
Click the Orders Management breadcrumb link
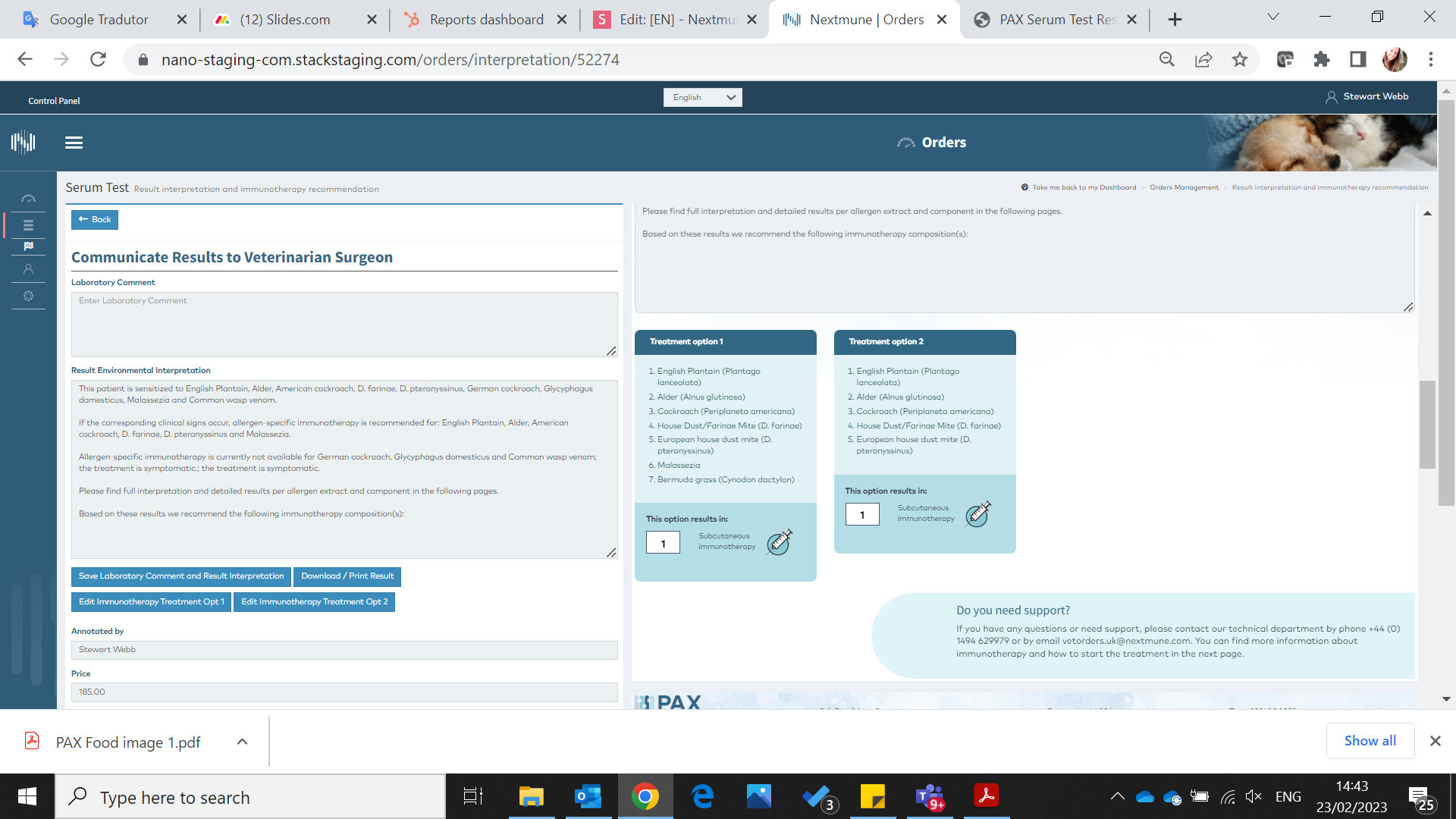1184,187
